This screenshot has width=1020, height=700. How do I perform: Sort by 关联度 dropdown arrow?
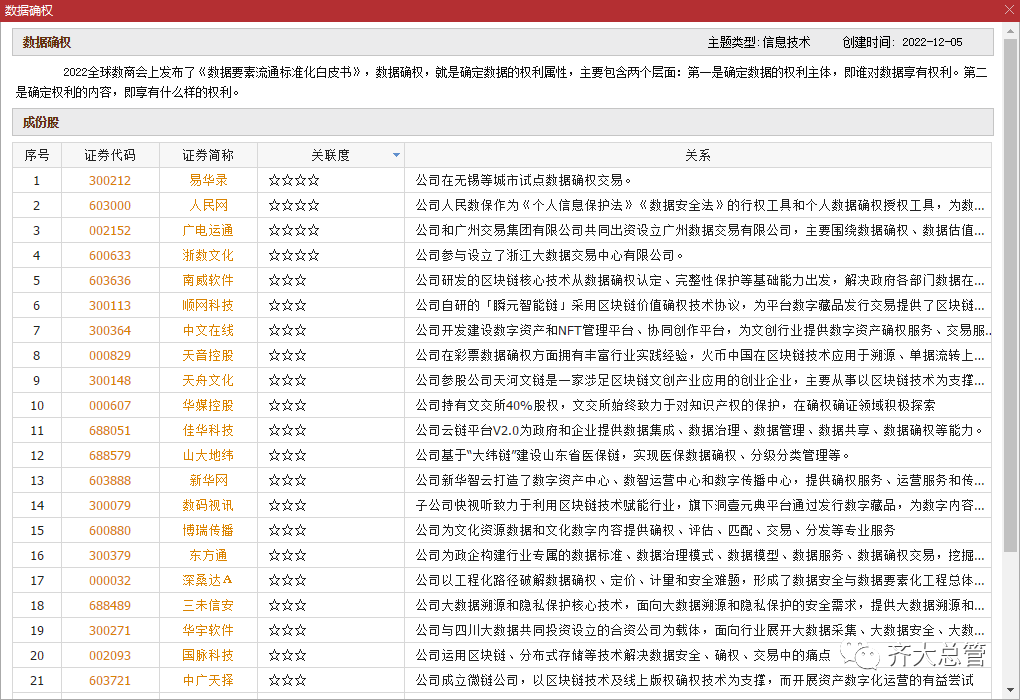tap(396, 155)
